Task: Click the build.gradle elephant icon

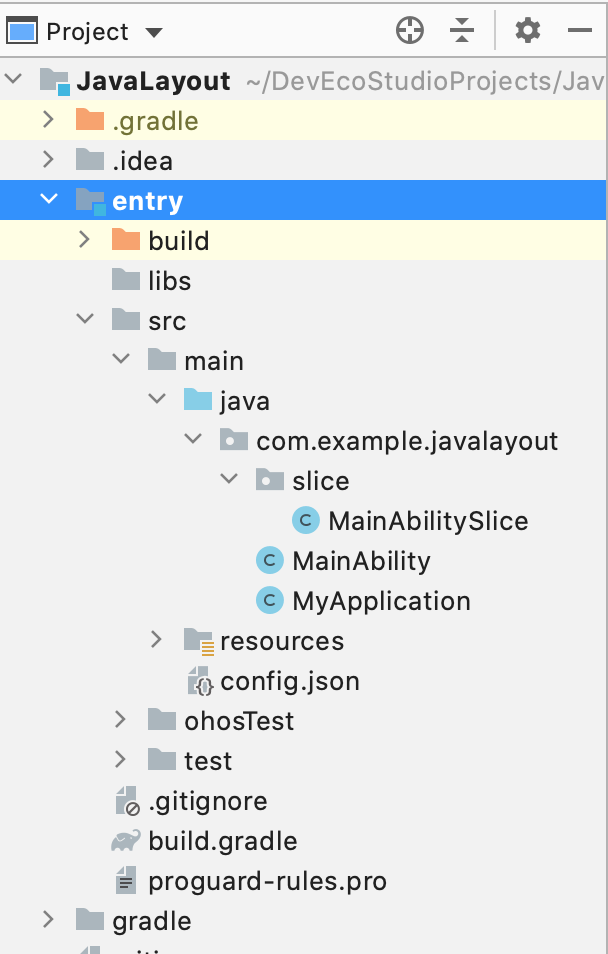Action: click(125, 841)
